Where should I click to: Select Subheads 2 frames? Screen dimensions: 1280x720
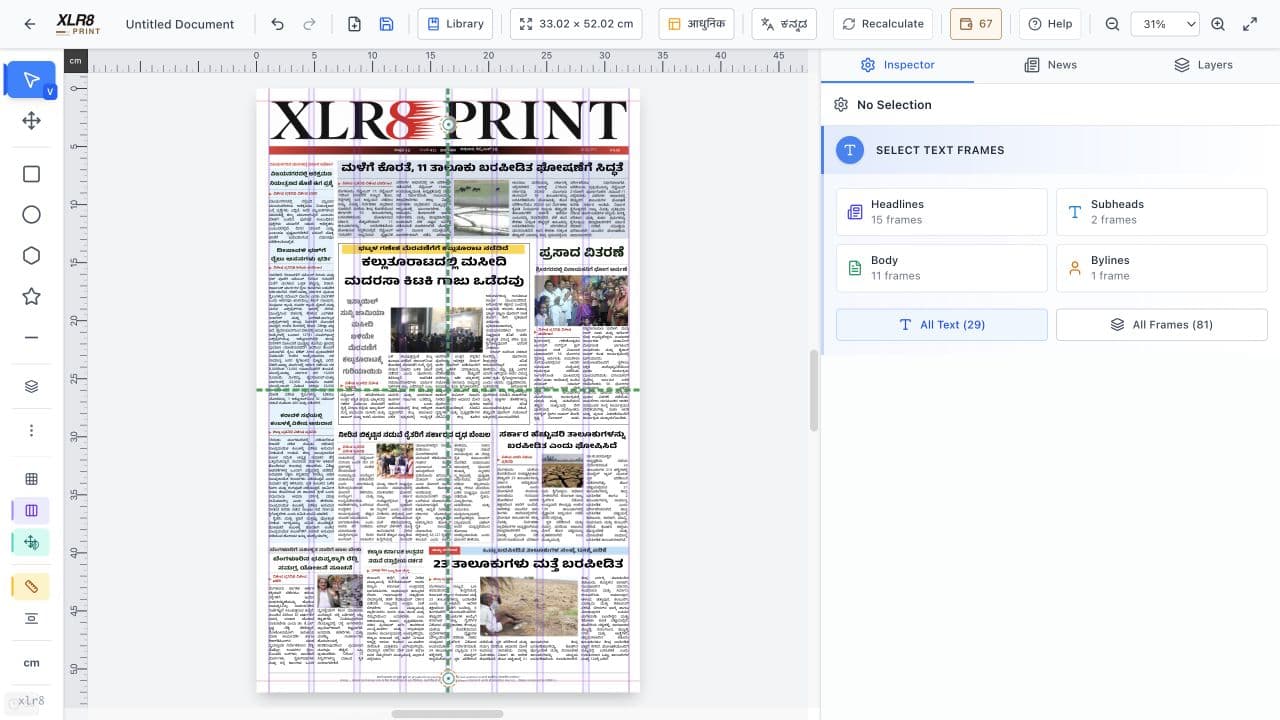[1162, 212]
